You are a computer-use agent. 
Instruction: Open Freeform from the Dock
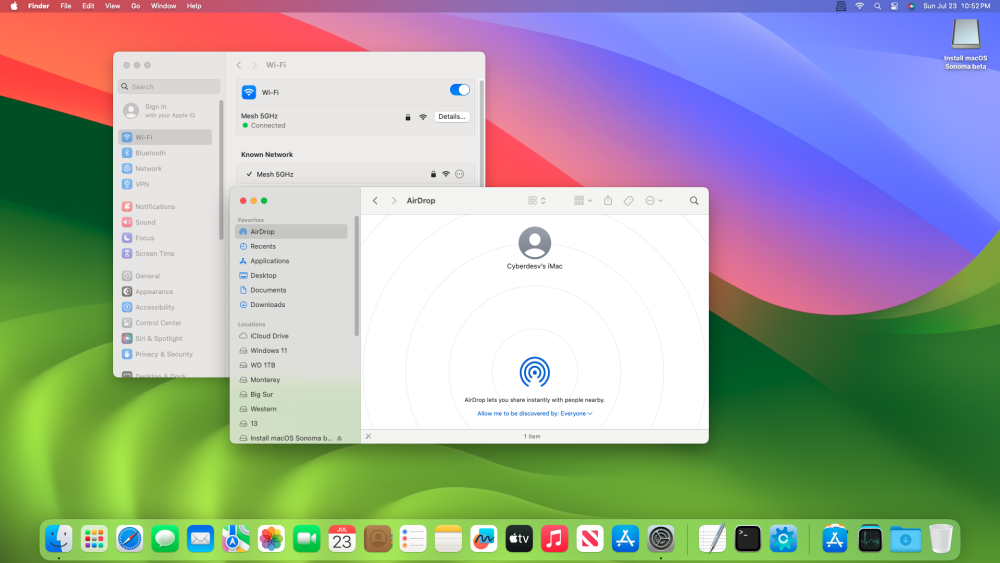pos(483,539)
